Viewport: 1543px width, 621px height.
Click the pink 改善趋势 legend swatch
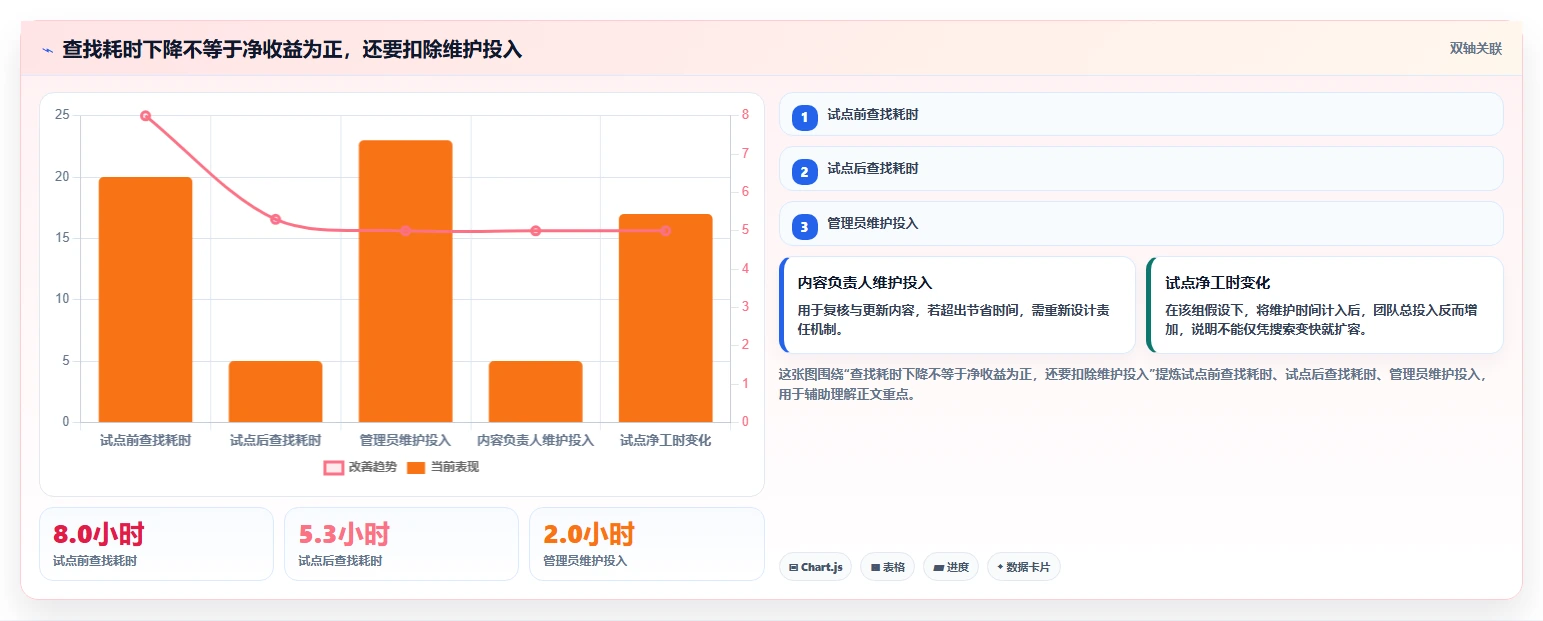(x=334, y=467)
